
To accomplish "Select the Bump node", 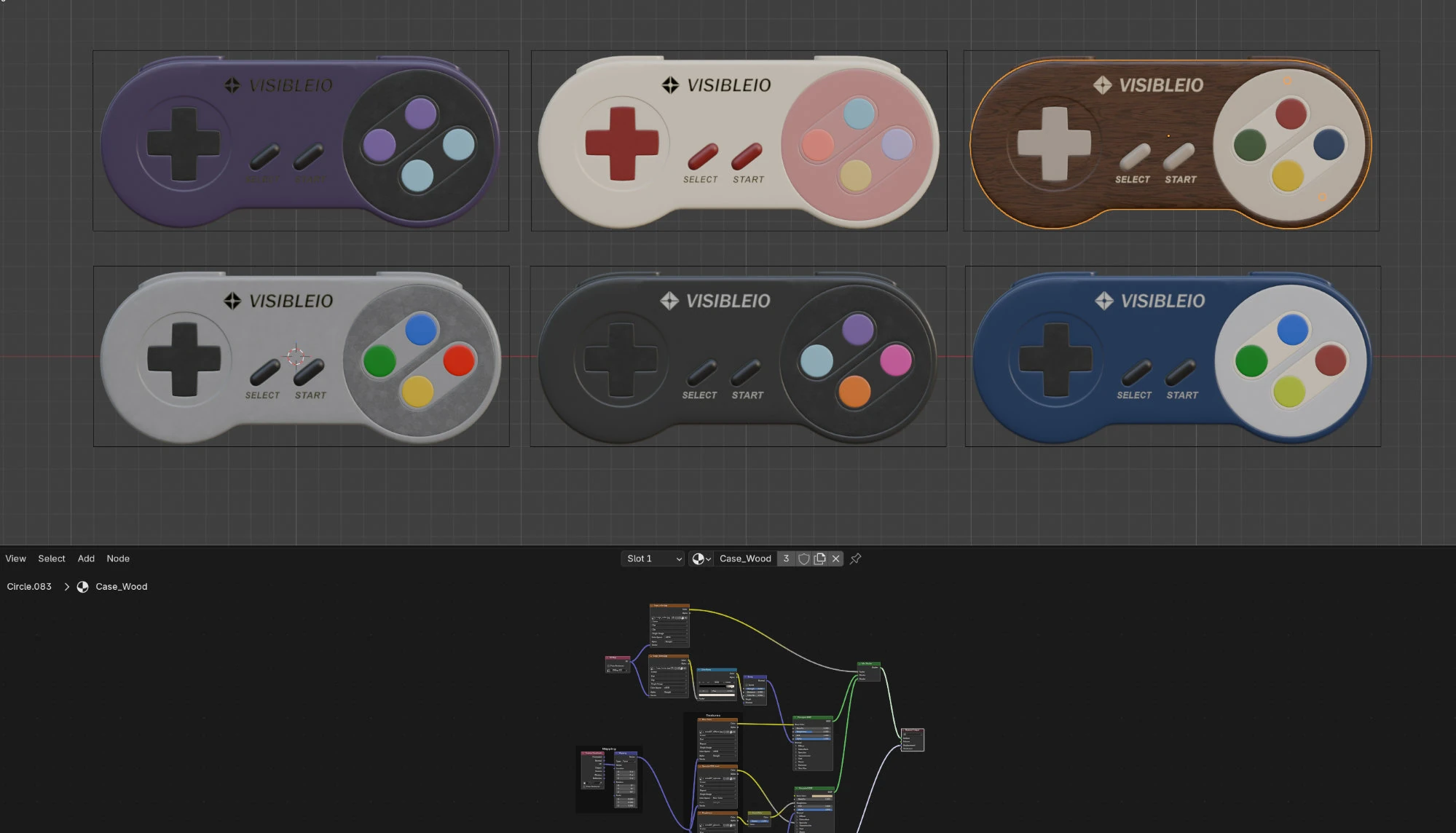I will click(x=755, y=690).
